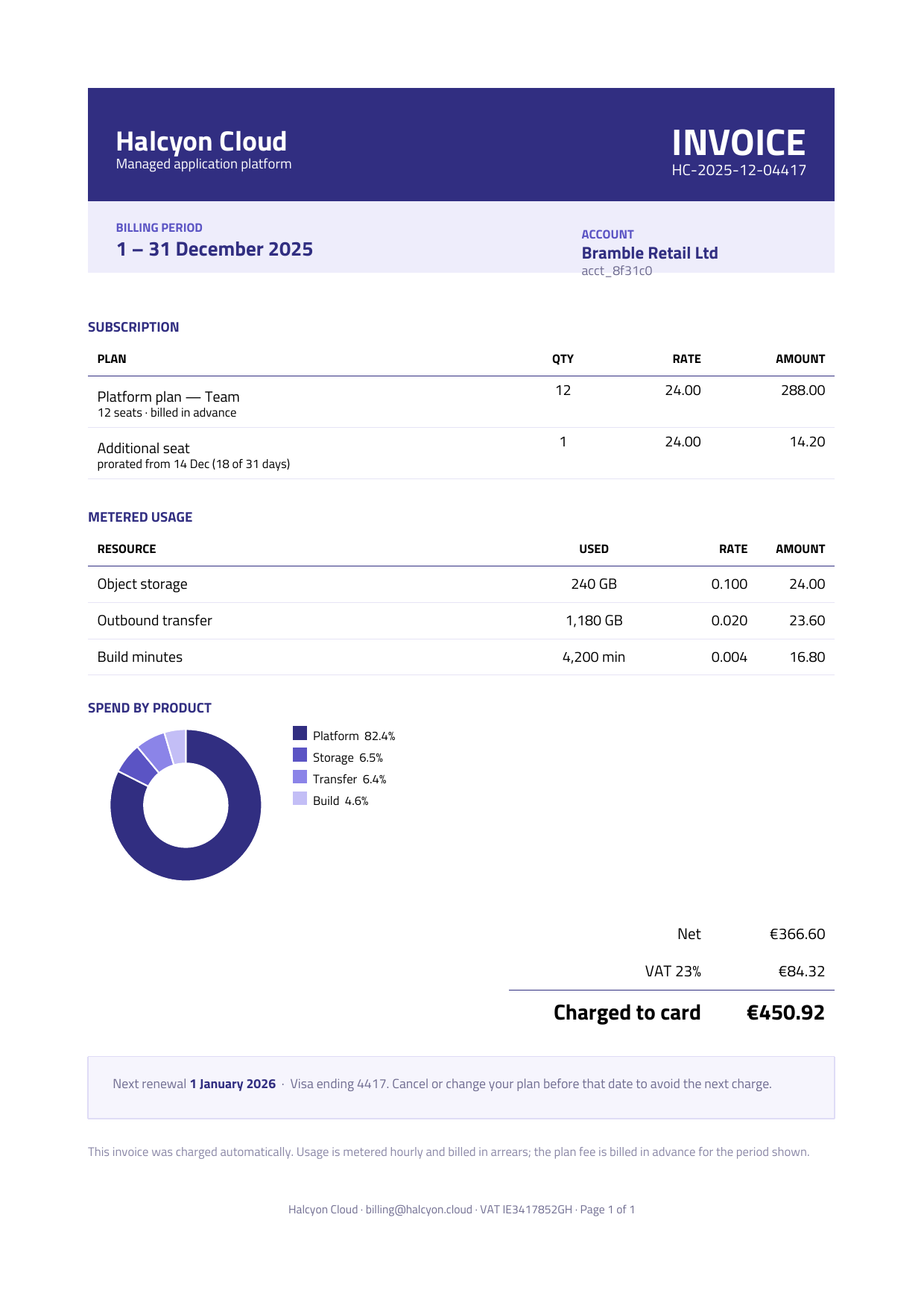Select account name Bramble Retail Ltd
The height and width of the screenshot is (1308, 924).
click(649, 253)
